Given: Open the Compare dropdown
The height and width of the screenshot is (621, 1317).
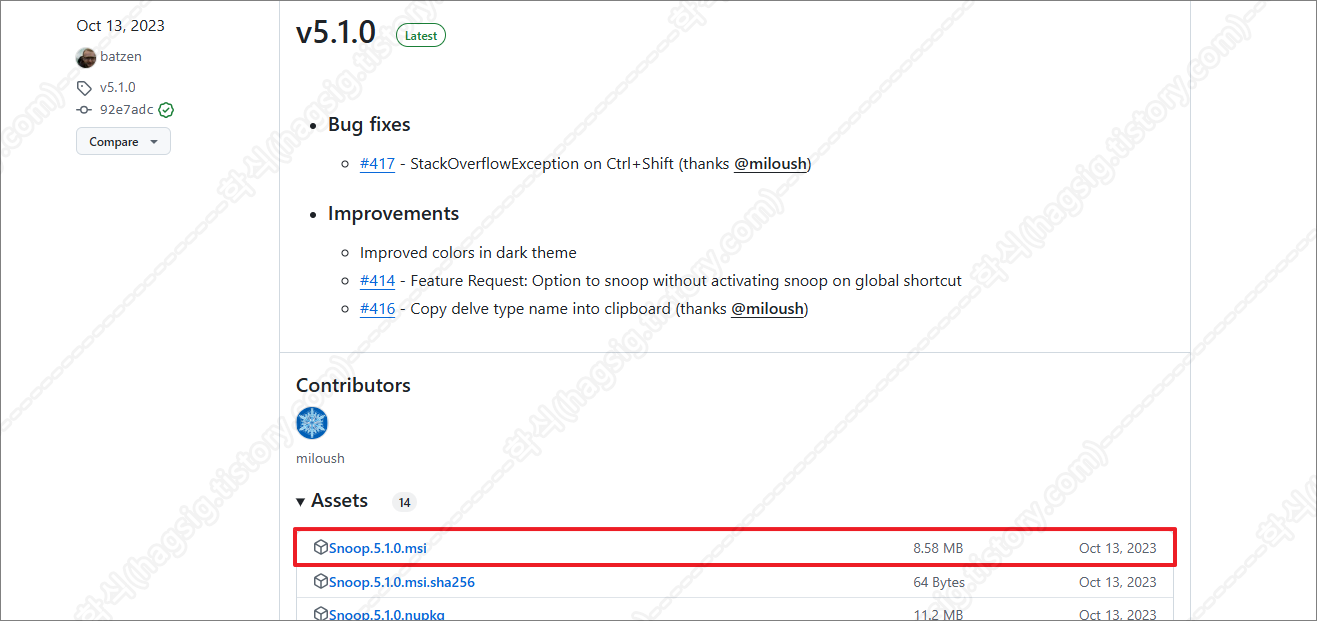Looking at the screenshot, I should coord(123,142).
